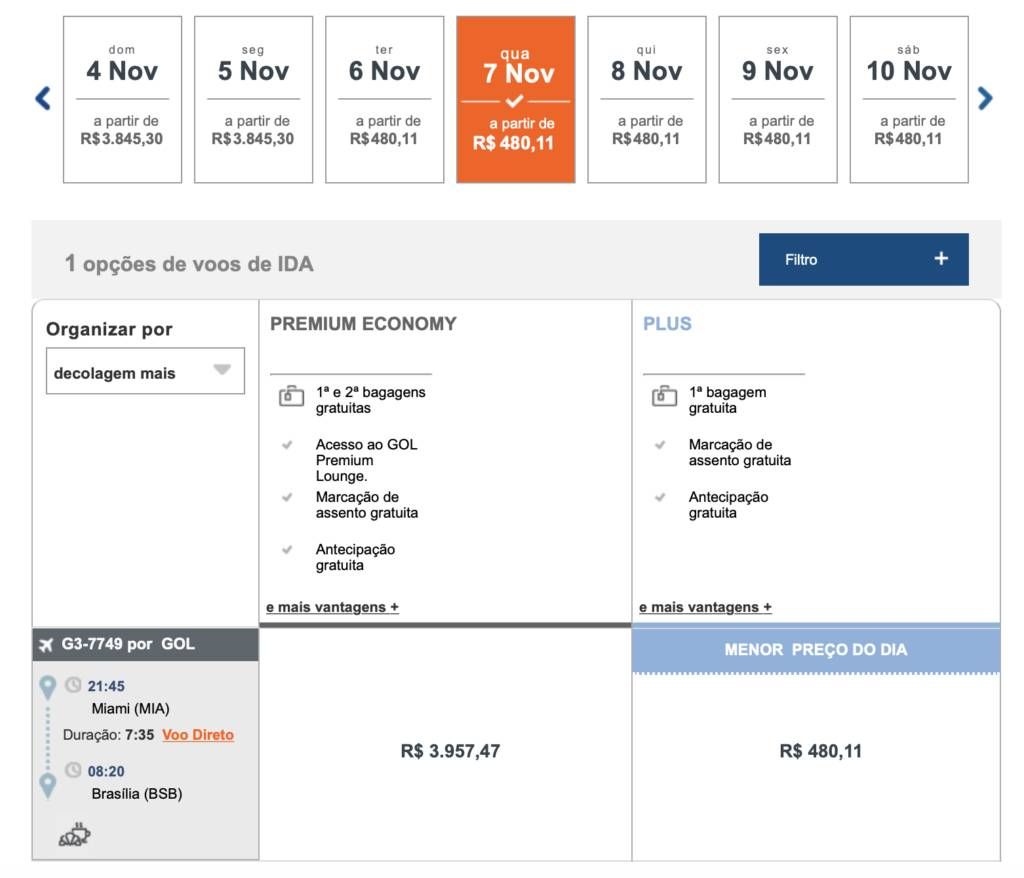
Task: Open the Voo Direto link
Action: [x=198, y=735]
